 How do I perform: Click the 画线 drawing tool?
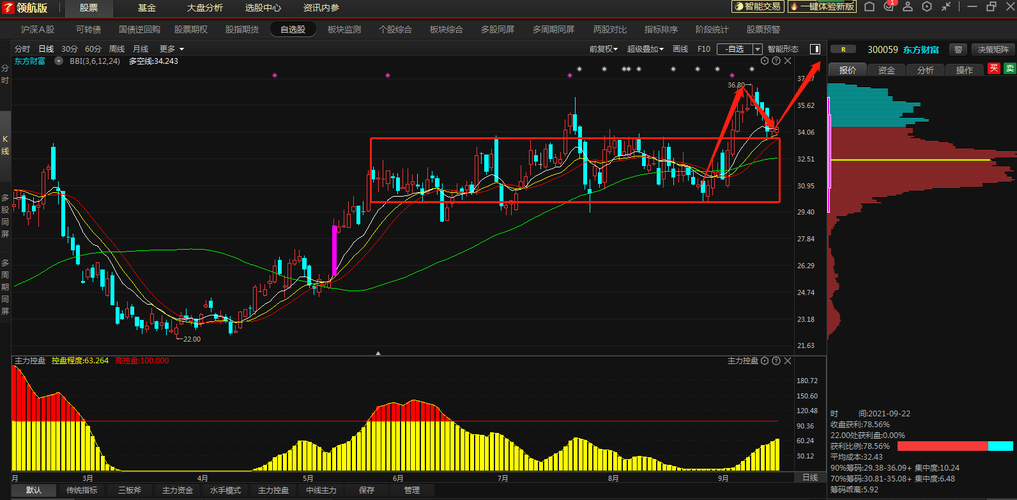[680, 49]
